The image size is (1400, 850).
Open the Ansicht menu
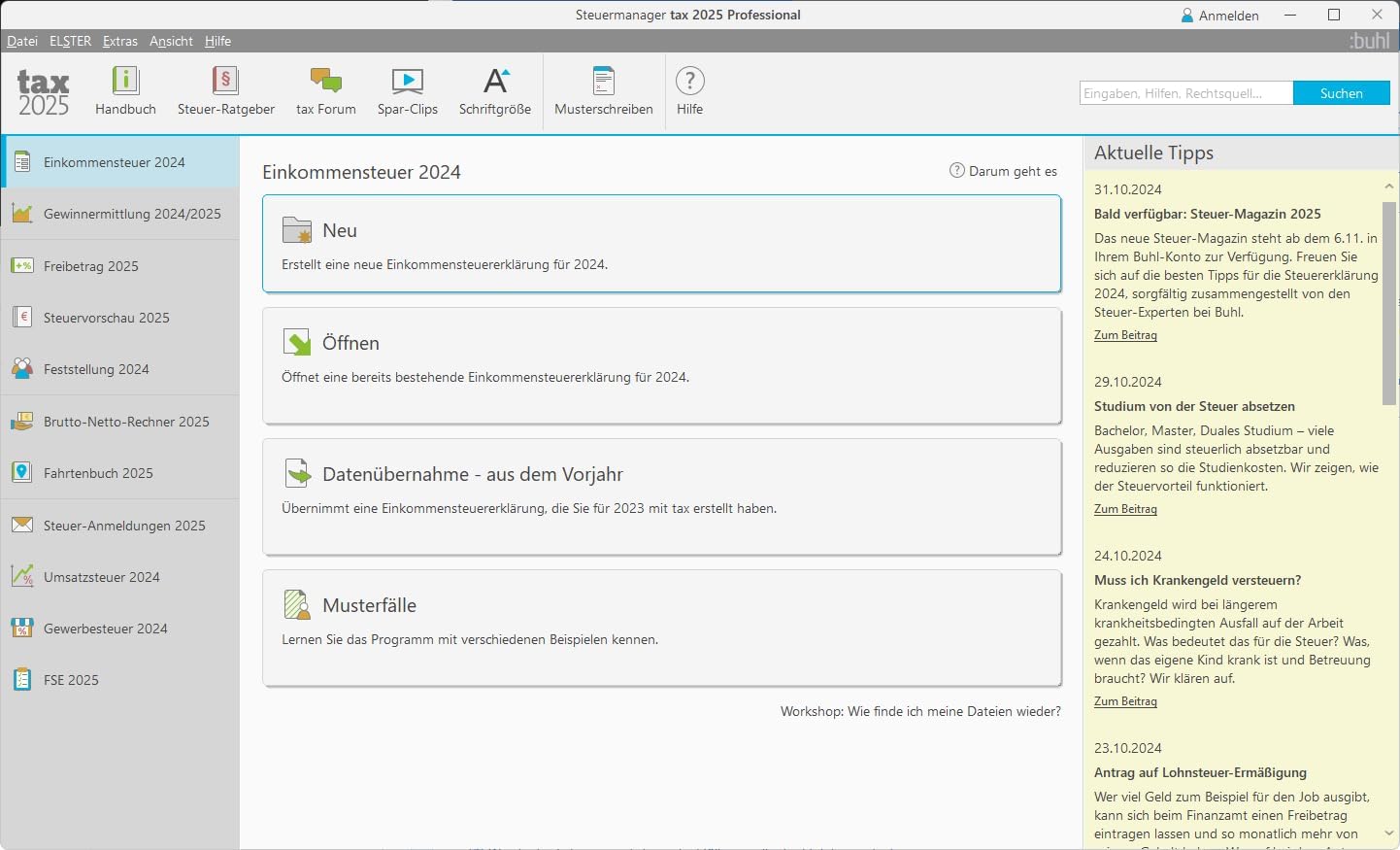click(171, 41)
